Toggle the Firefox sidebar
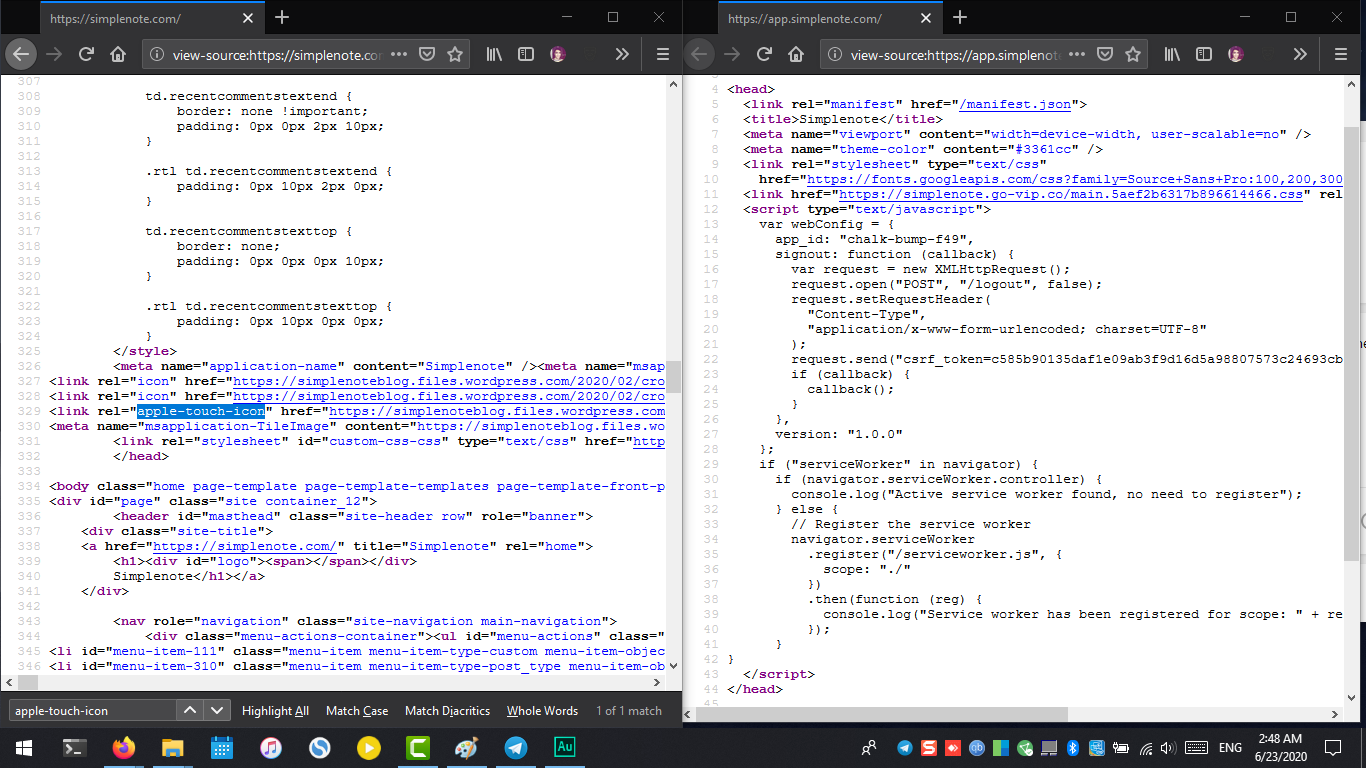 coord(525,56)
